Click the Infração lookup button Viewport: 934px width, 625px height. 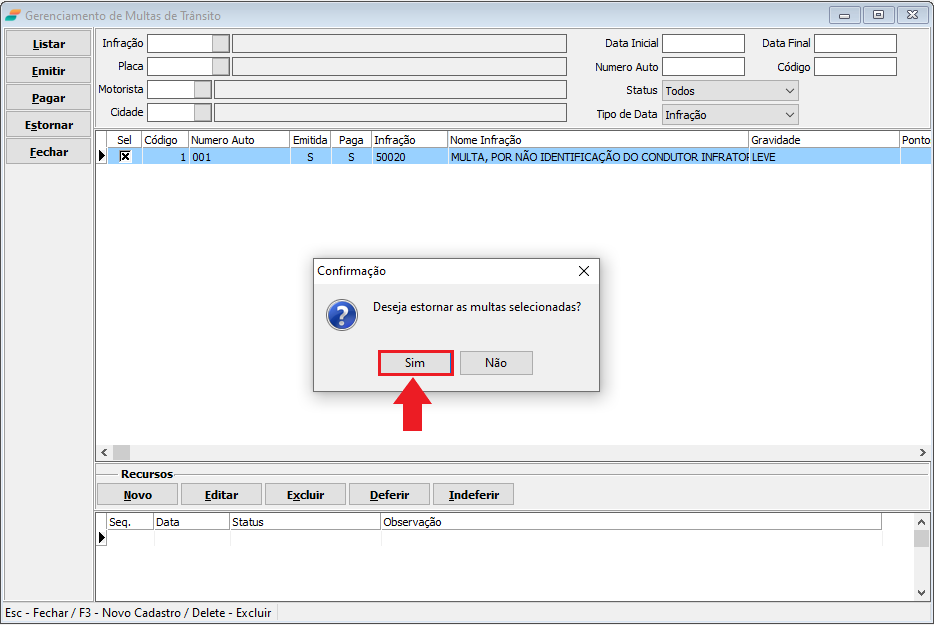[x=221, y=43]
